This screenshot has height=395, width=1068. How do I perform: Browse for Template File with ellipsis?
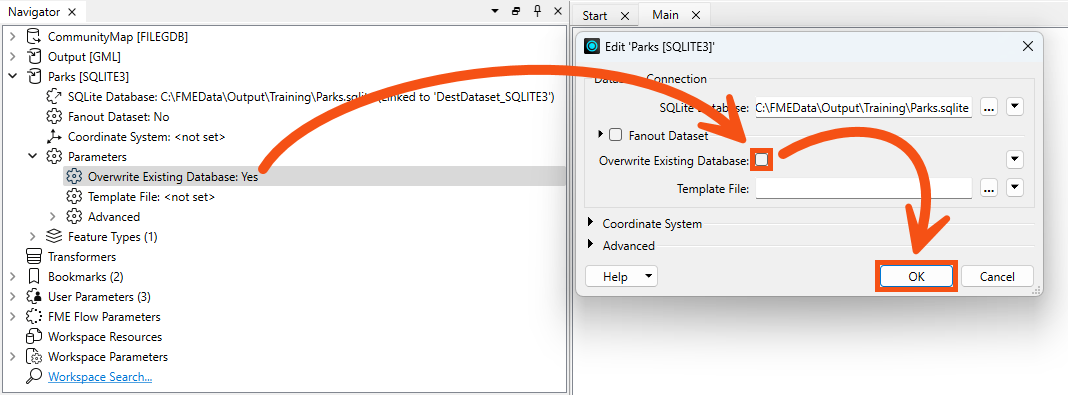point(989,188)
